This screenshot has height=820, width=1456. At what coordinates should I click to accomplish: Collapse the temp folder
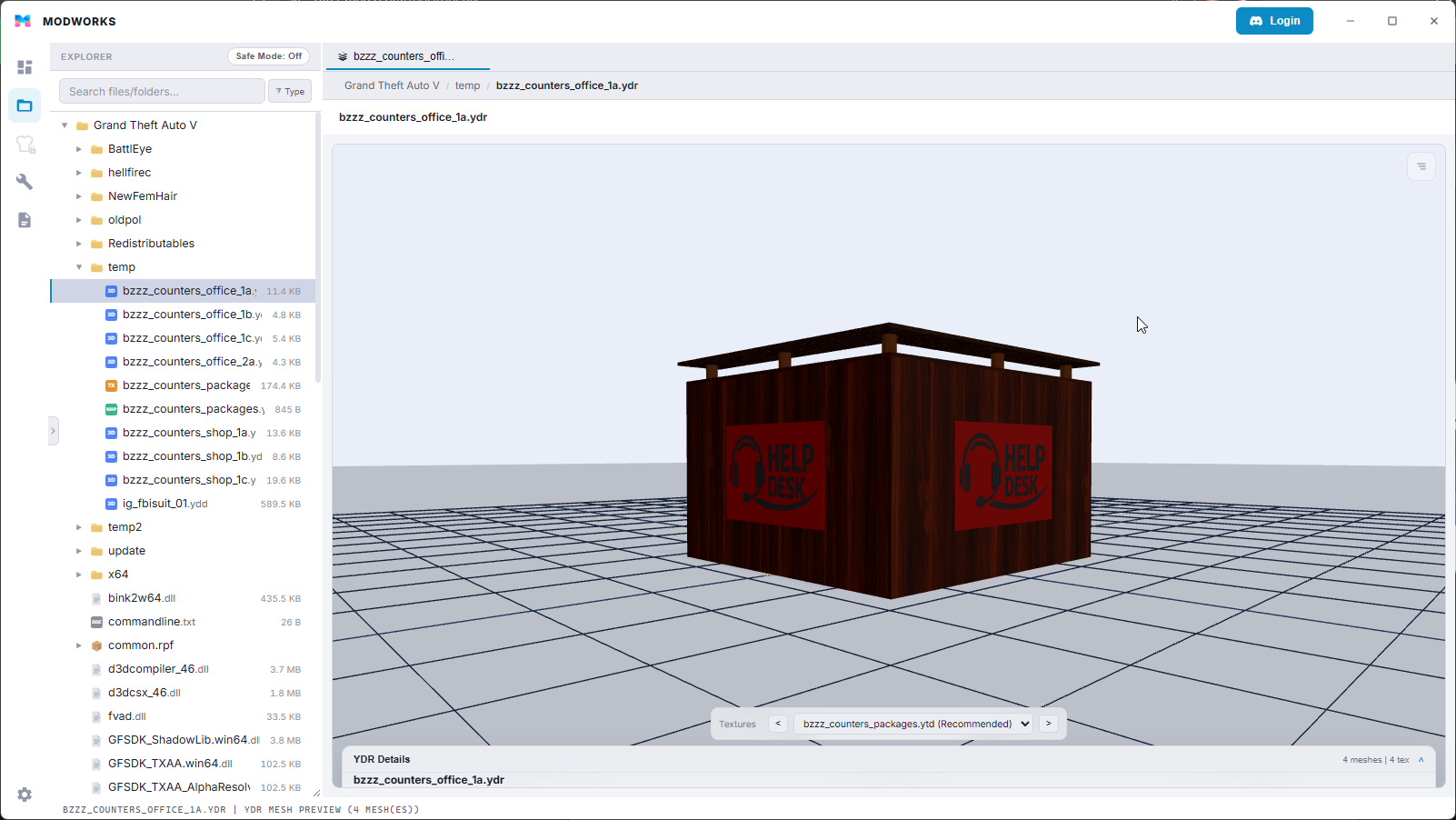tap(79, 267)
